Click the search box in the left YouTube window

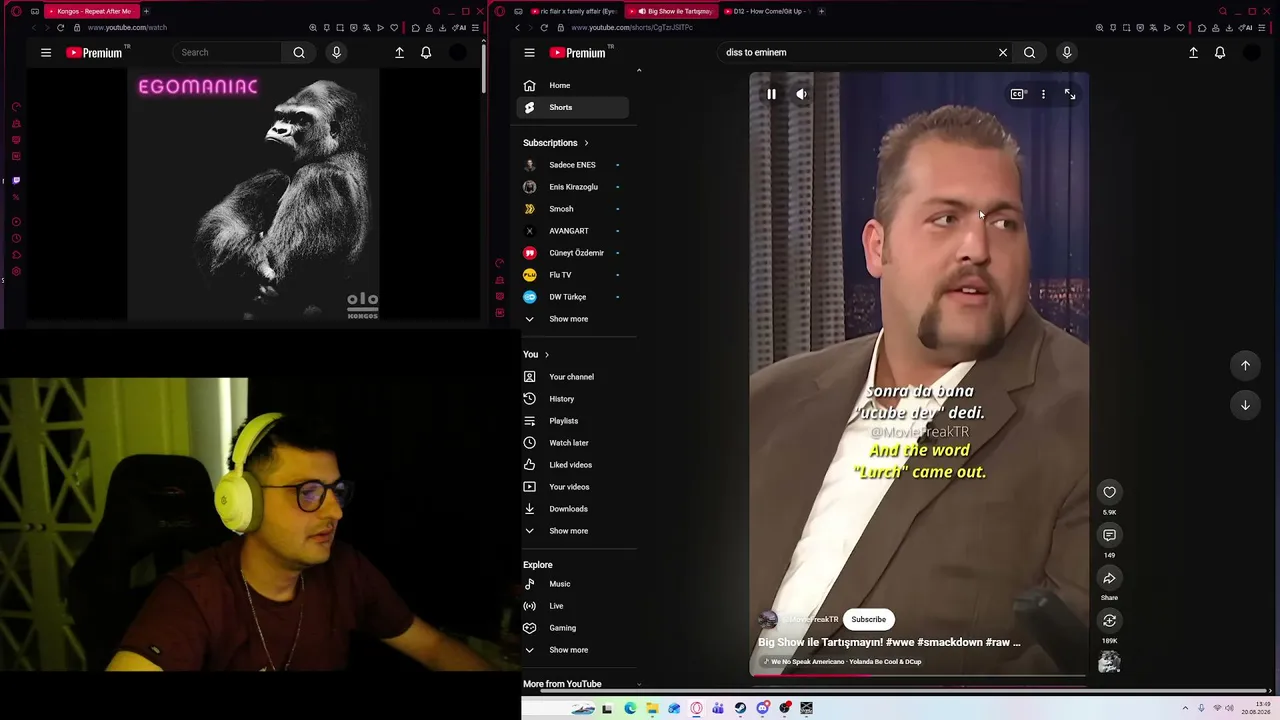[x=227, y=52]
